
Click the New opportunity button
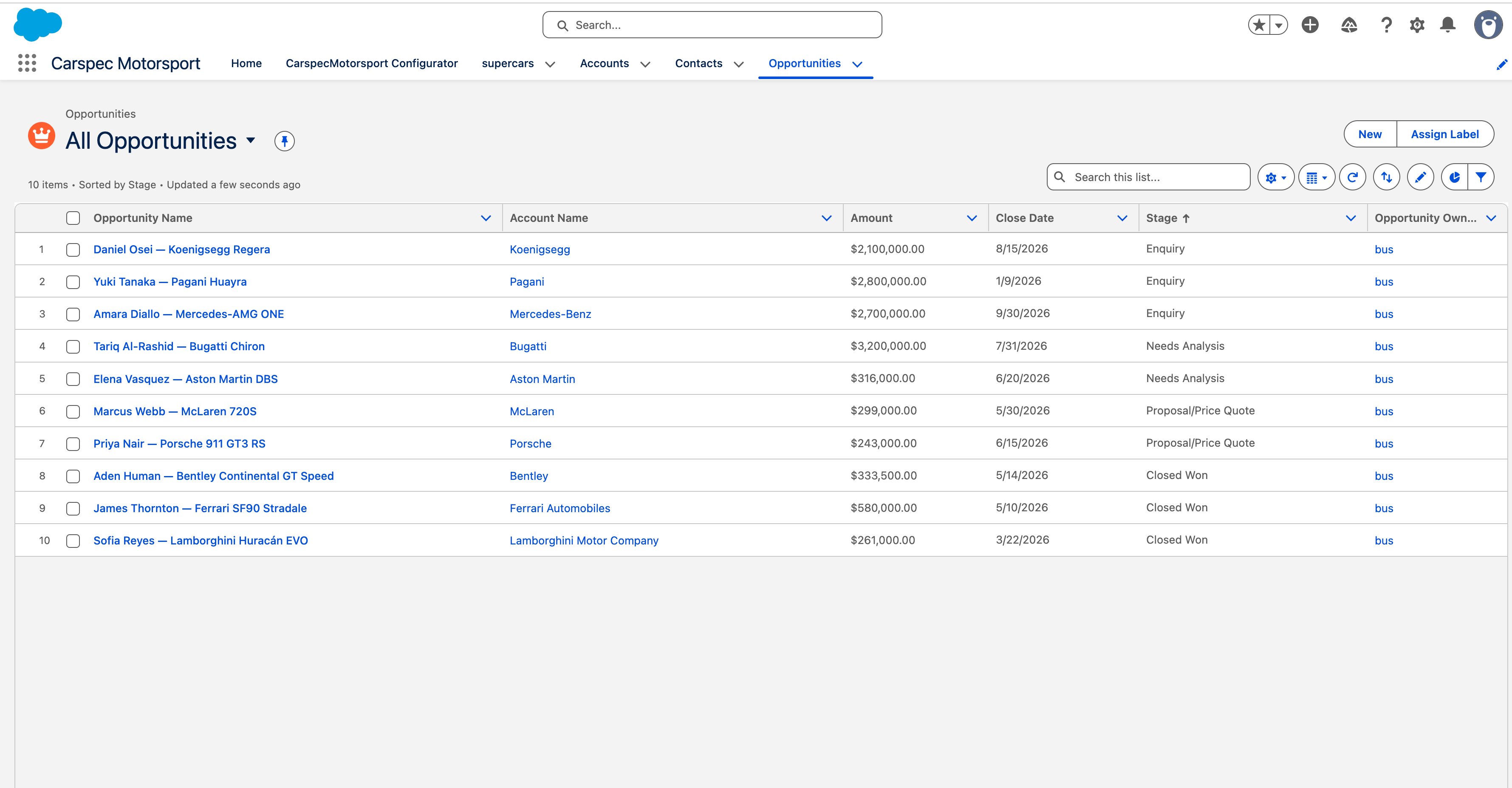1370,134
